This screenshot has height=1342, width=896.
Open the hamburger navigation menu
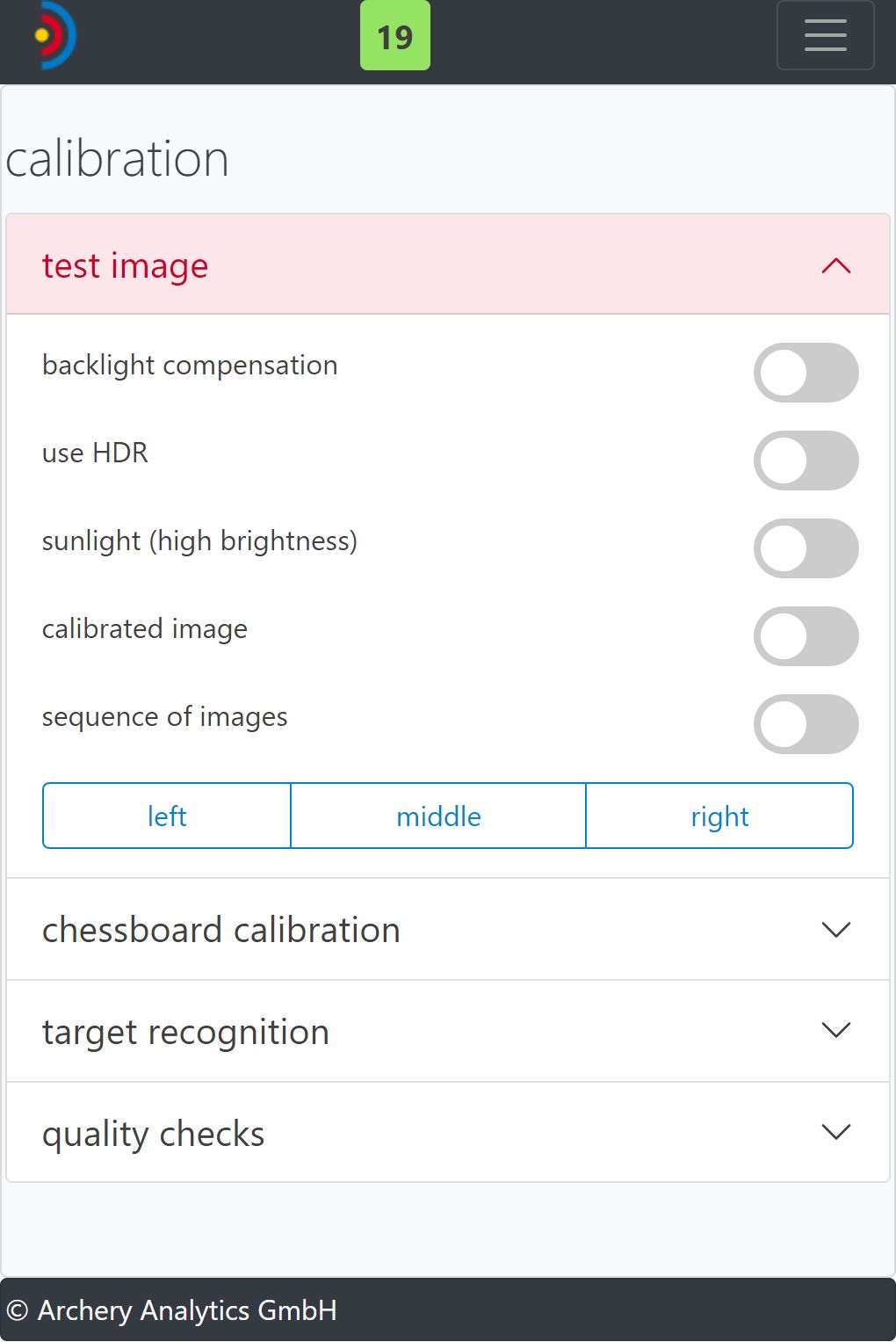click(x=825, y=35)
